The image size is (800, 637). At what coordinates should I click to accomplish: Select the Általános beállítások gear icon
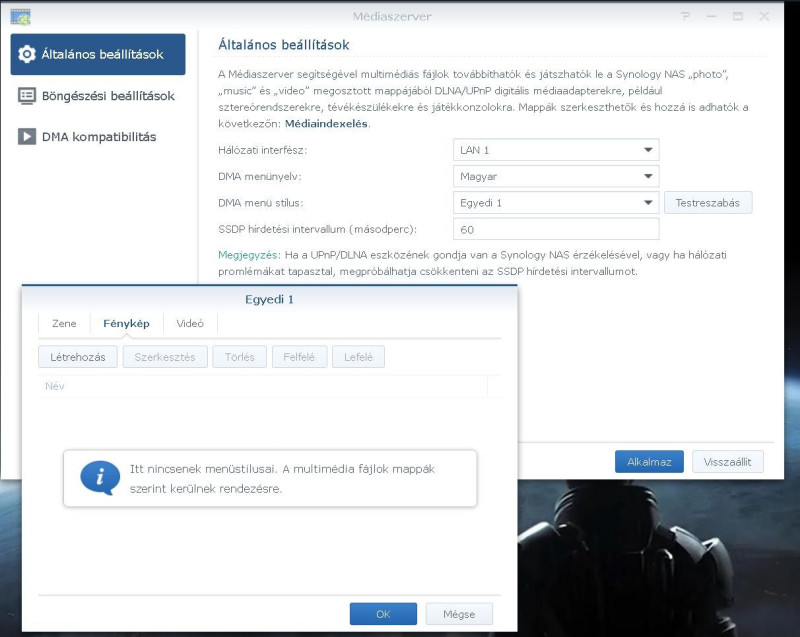(27, 54)
